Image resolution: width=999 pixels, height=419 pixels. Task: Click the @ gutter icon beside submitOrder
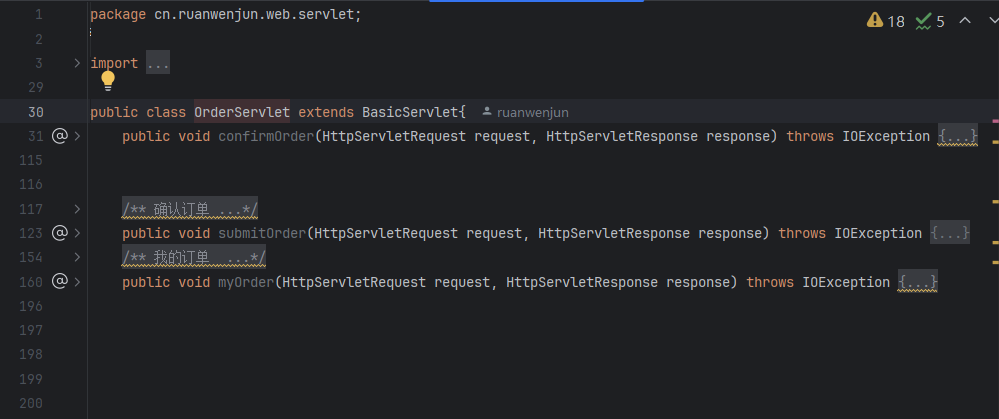pyautogui.click(x=59, y=233)
